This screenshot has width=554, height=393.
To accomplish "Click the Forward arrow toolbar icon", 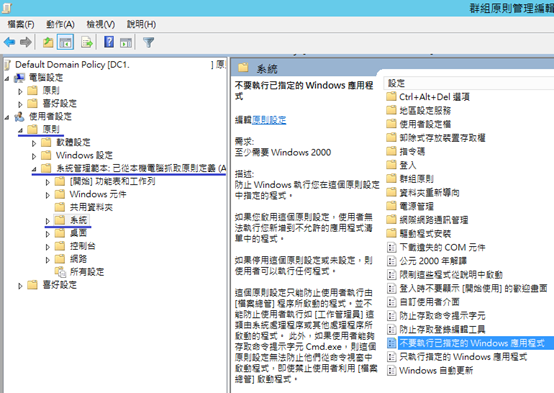I will [25, 43].
